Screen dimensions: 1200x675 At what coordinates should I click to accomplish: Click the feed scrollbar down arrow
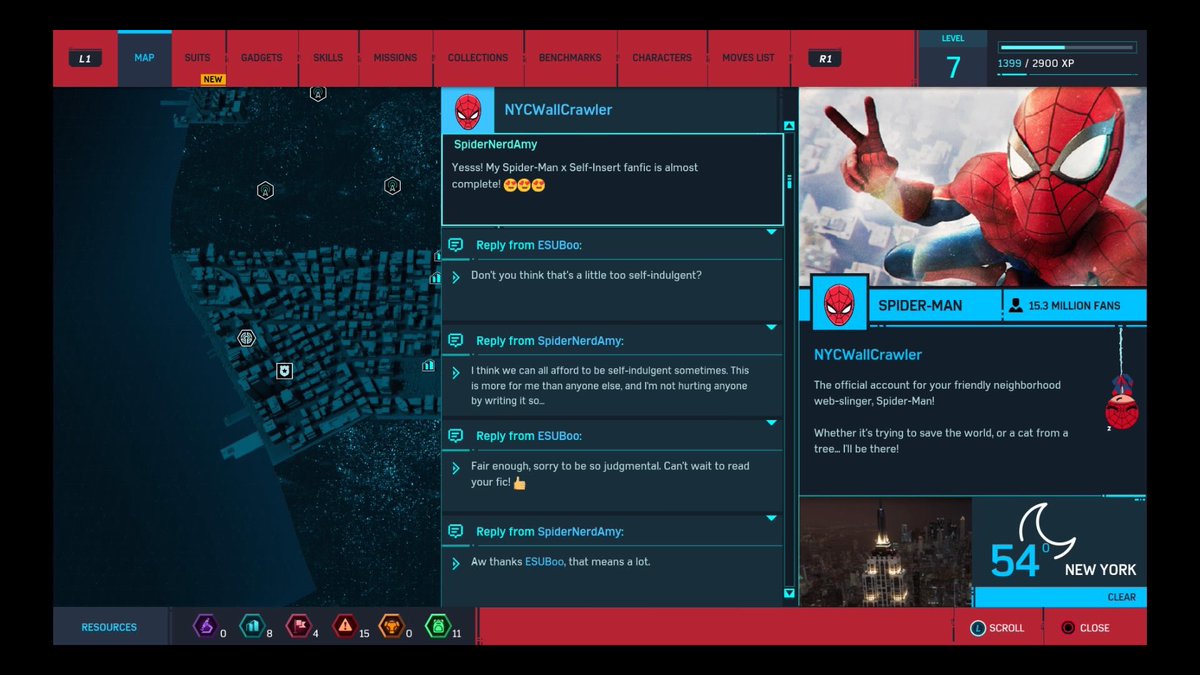click(789, 594)
